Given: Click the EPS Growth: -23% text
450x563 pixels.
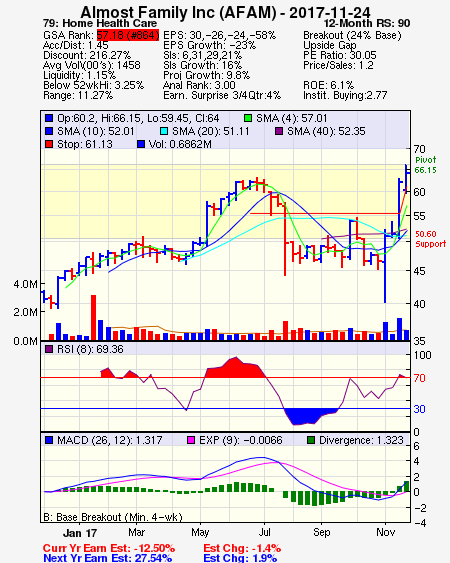Looking at the screenshot, I should pyautogui.click(x=209, y=45).
